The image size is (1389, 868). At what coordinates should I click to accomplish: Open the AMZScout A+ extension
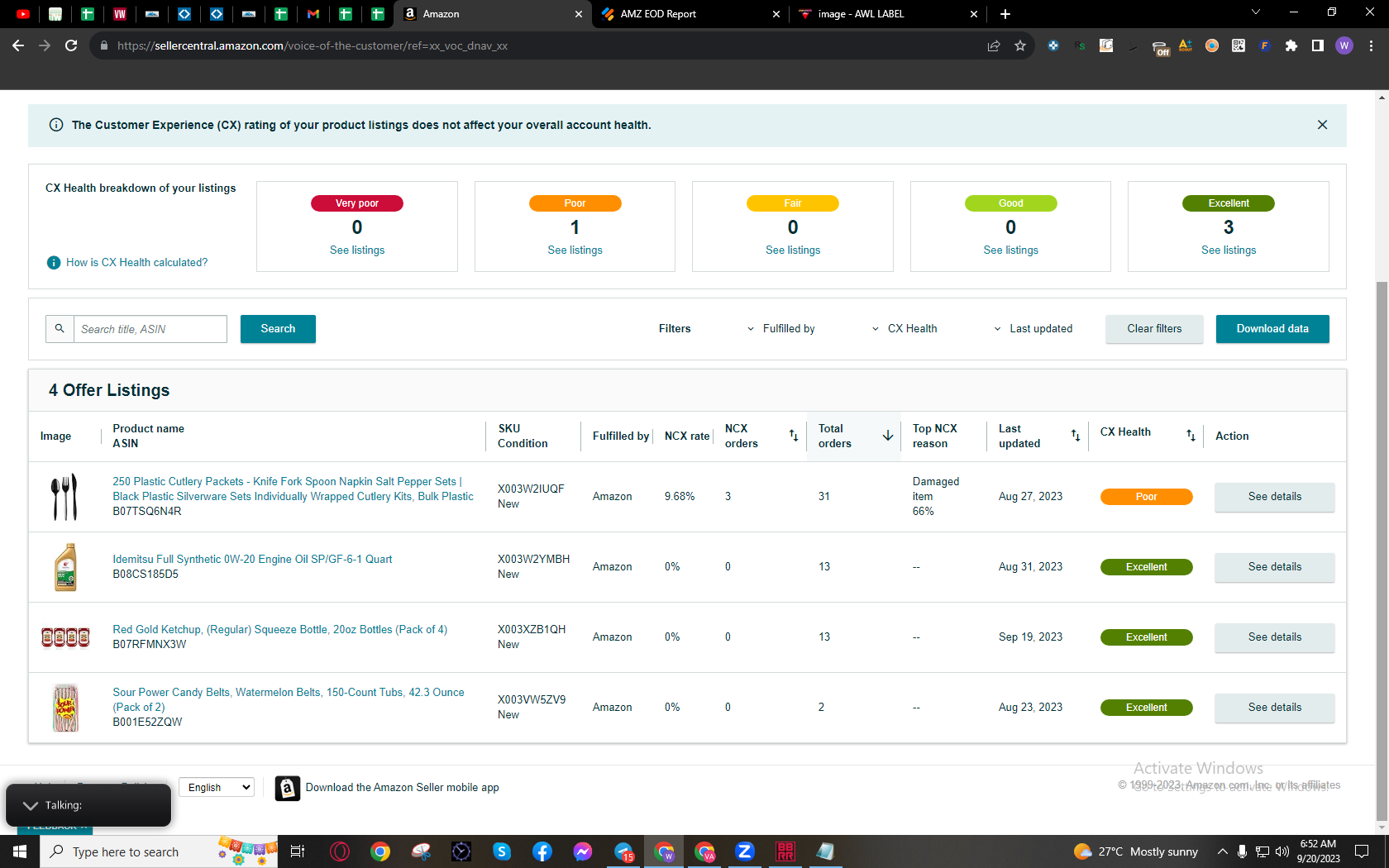[x=1186, y=45]
